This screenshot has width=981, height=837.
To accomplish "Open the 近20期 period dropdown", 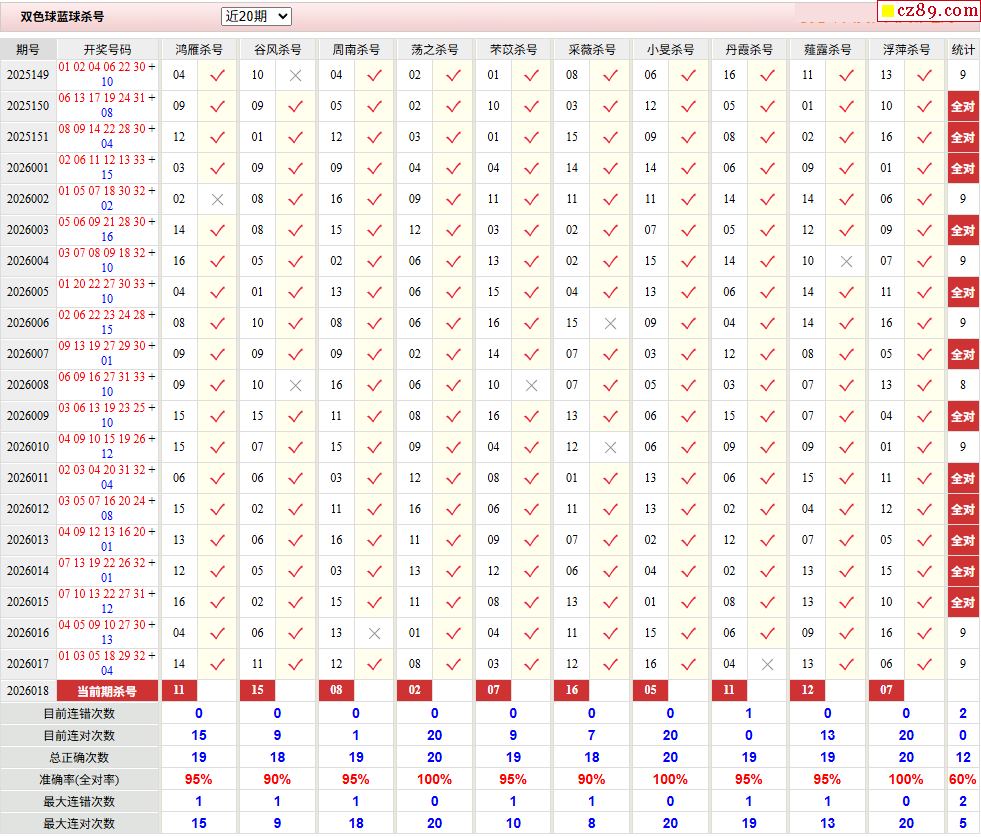I will click(256, 16).
